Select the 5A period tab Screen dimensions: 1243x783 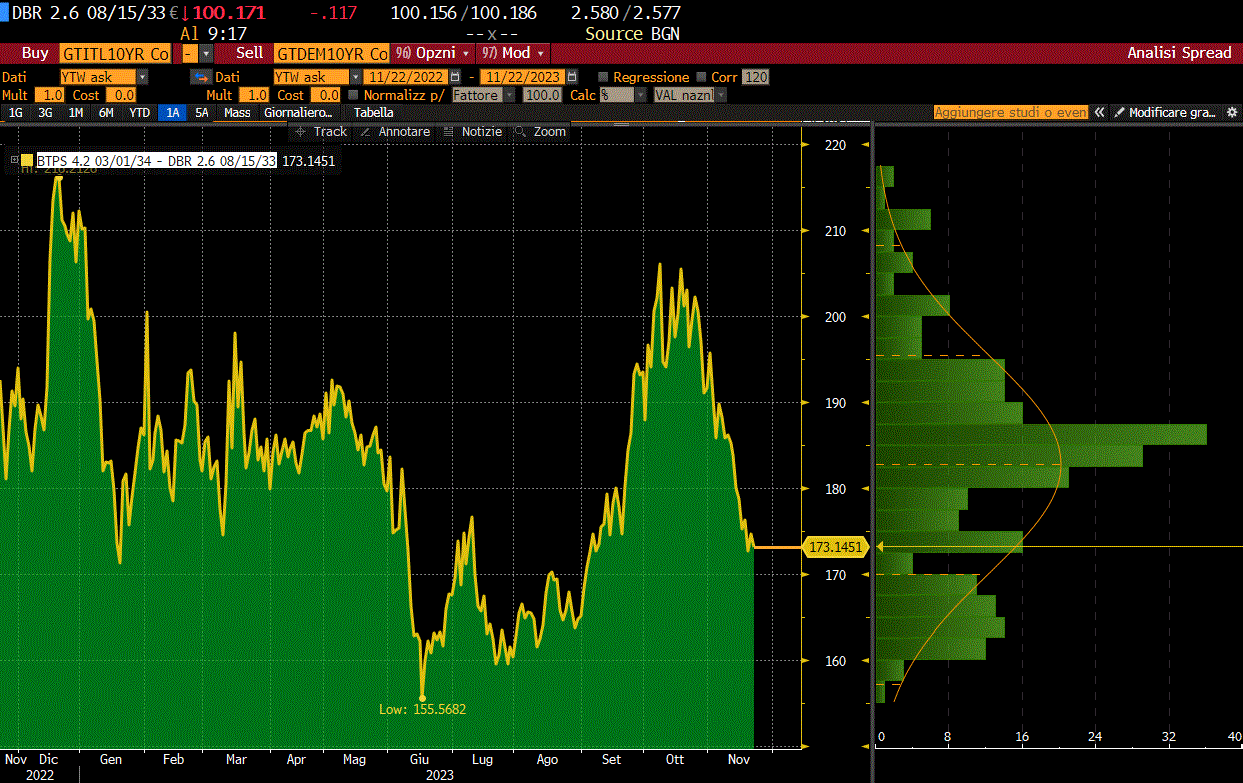point(202,113)
